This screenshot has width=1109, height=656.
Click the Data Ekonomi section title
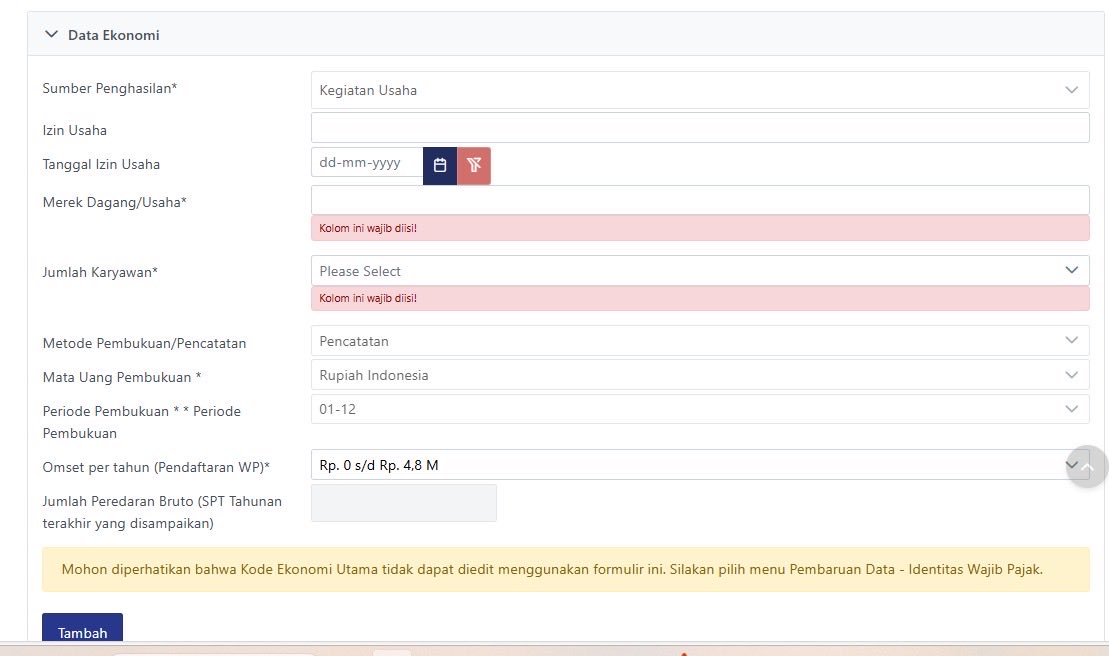pos(114,35)
